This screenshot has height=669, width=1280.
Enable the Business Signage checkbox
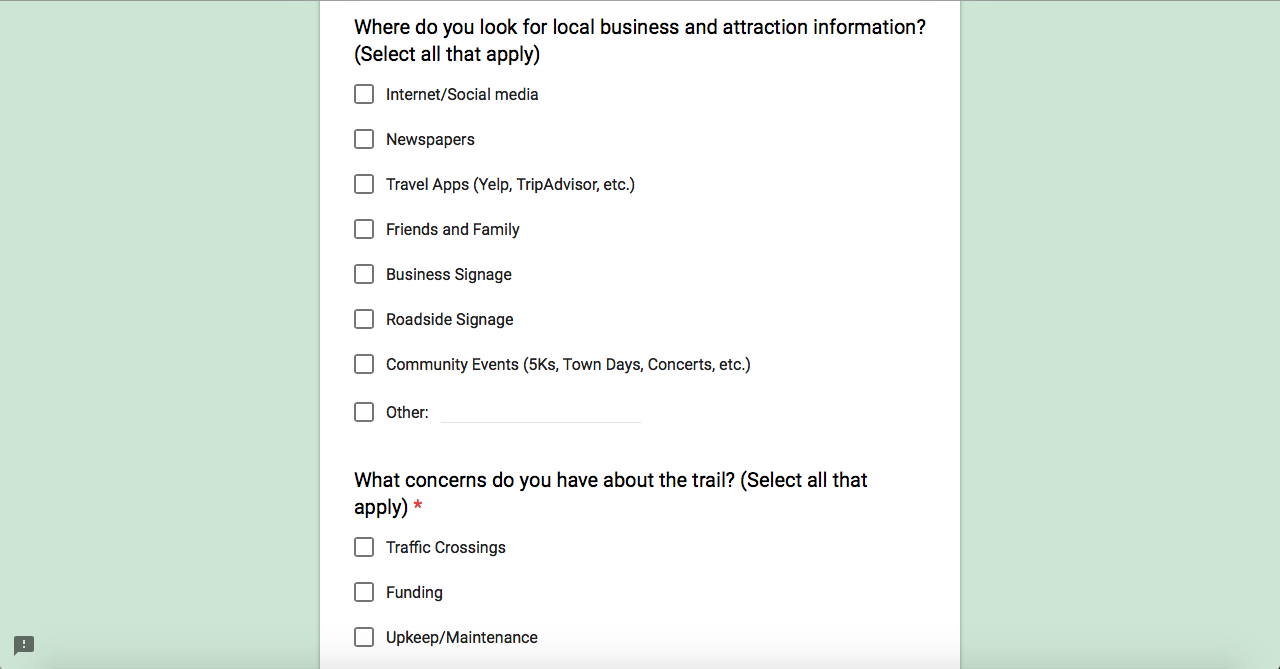[x=364, y=274]
